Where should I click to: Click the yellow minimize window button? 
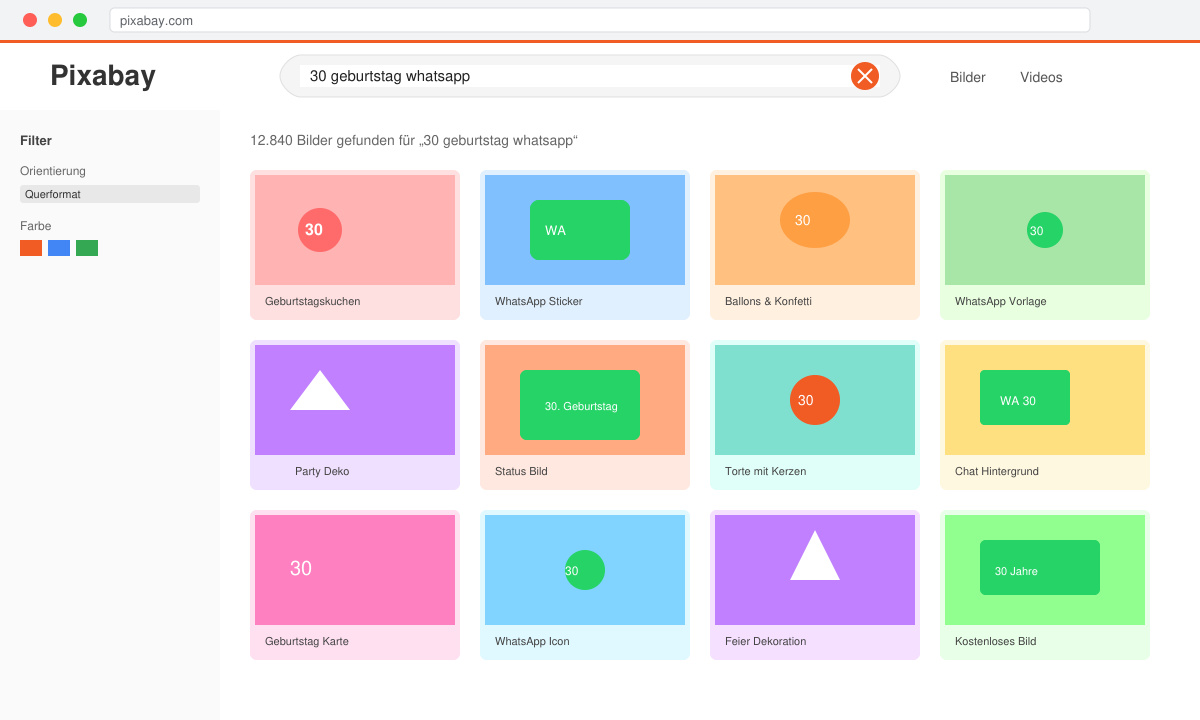(55, 20)
